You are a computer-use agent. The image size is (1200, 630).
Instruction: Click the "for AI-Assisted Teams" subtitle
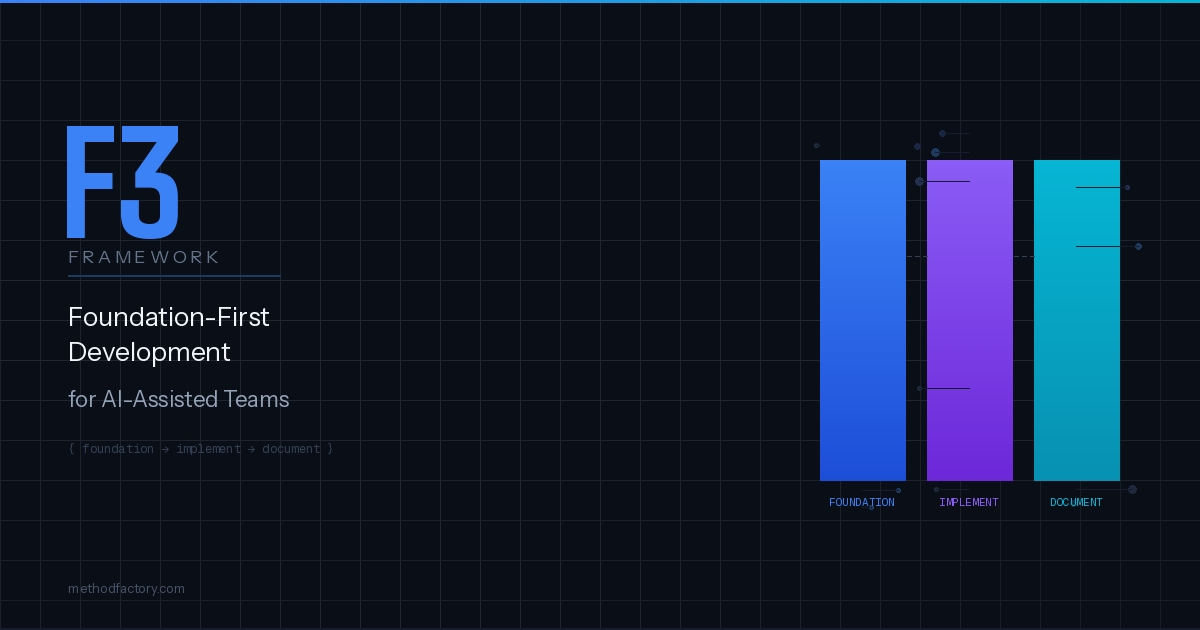point(178,399)
